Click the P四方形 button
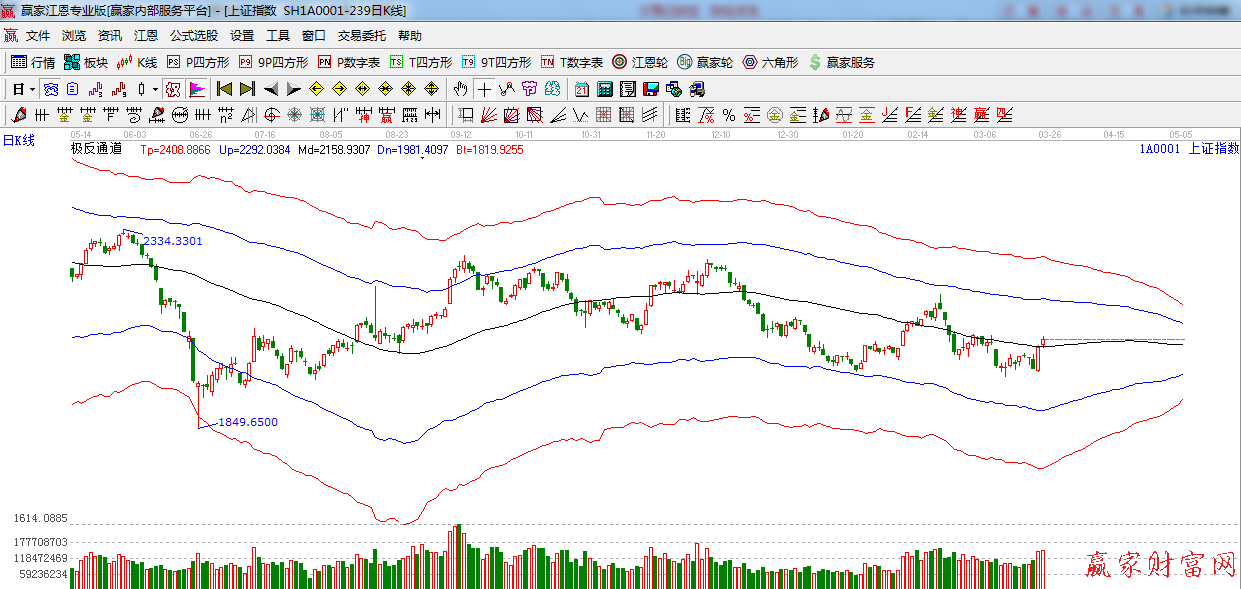Image resolution: width=1241 pixels, height=589 pixels. pos(197,62)
